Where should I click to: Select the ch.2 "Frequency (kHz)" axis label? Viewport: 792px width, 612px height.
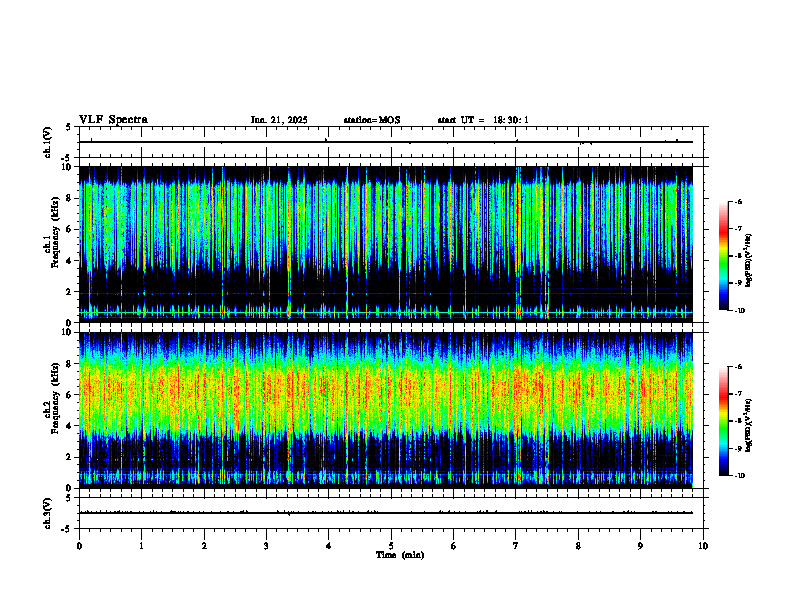pos(55,398)
